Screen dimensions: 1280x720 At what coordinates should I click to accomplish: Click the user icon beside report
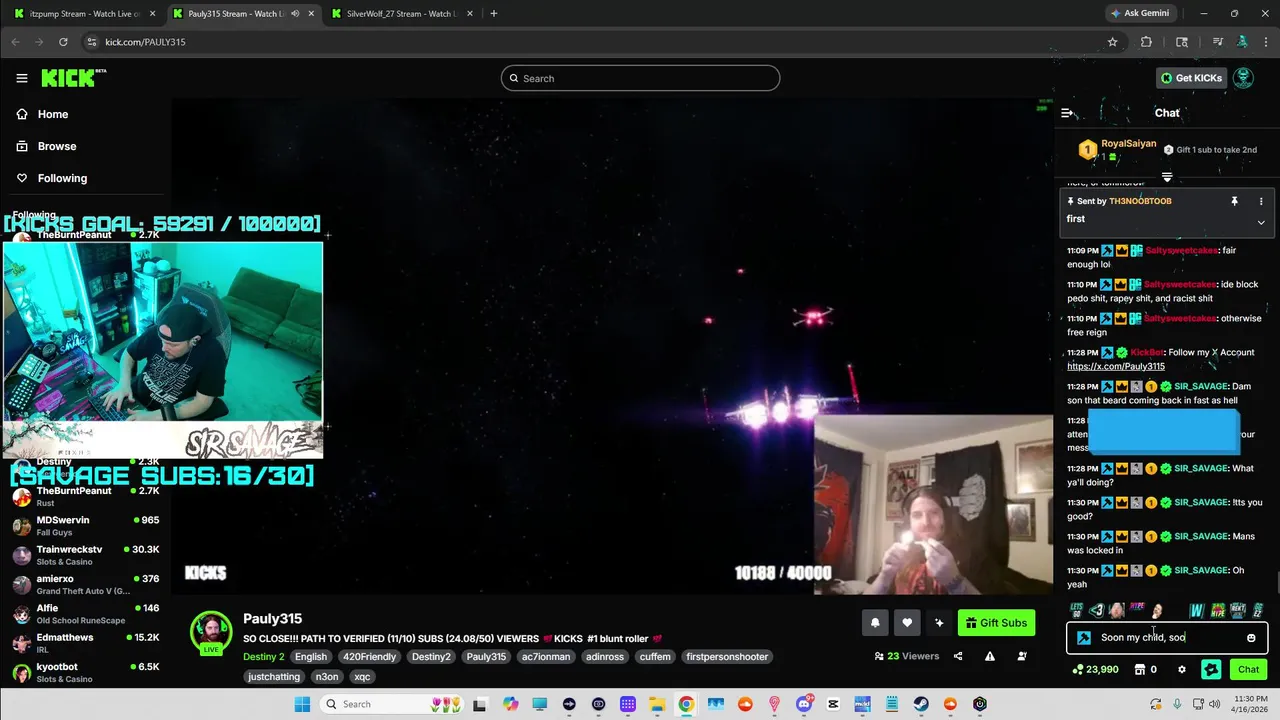point(1022,657)
